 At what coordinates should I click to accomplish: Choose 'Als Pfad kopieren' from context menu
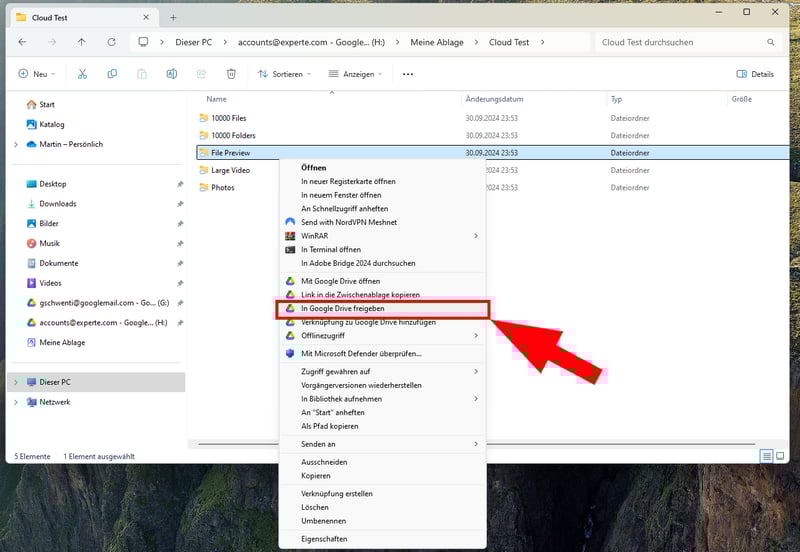[331, 426]
